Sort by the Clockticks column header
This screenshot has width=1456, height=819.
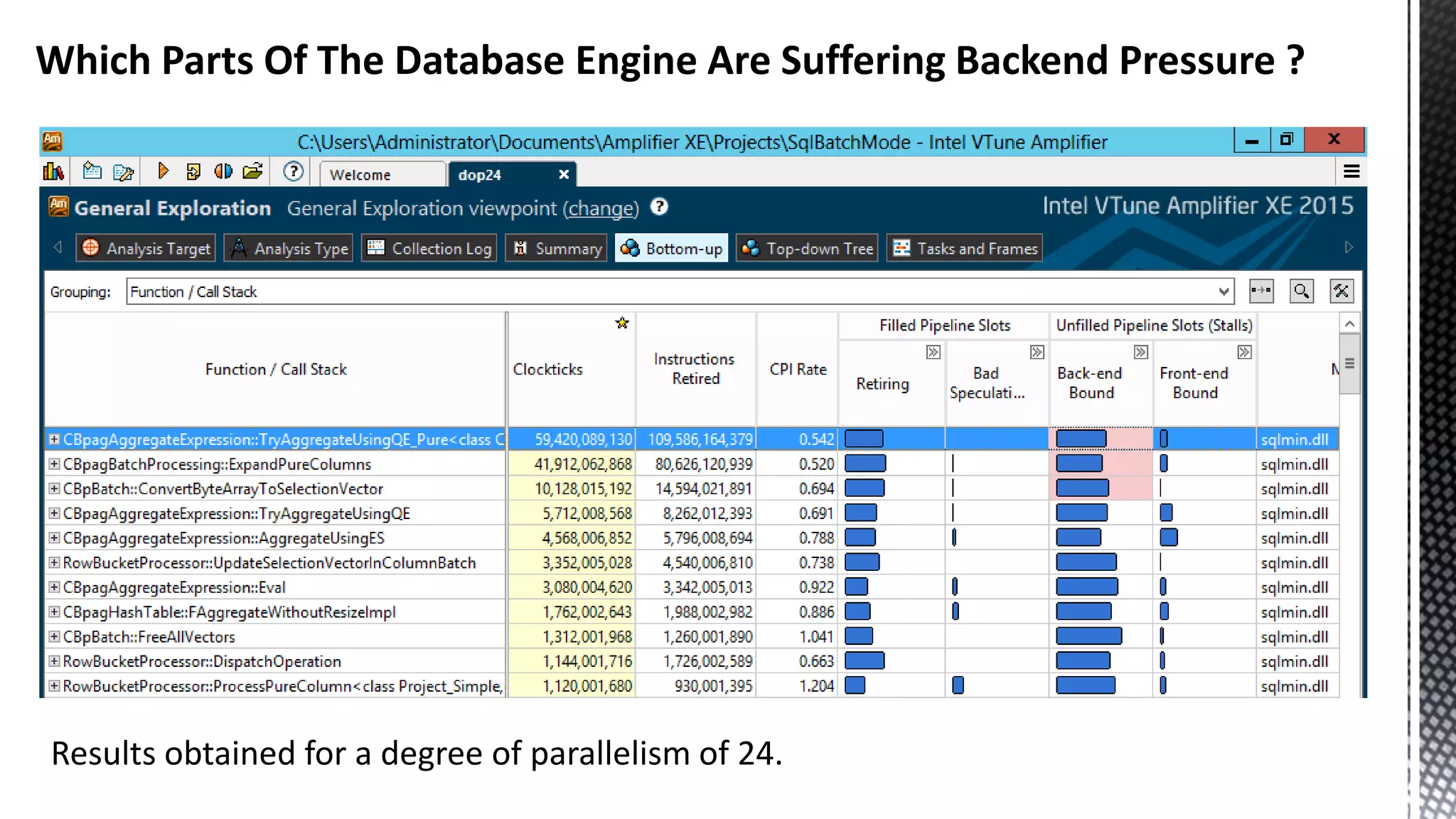(572, 369)
